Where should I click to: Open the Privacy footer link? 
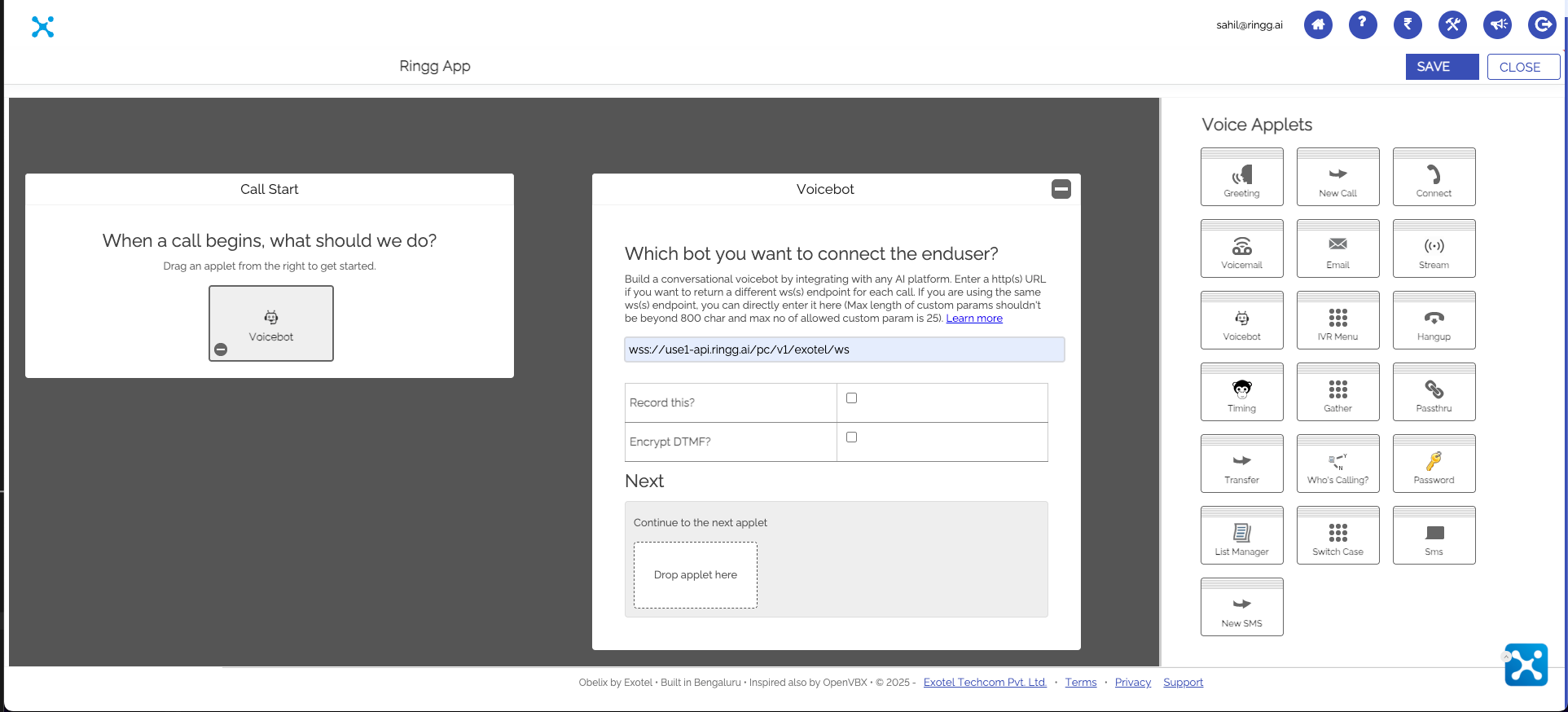coord(1133,683)
